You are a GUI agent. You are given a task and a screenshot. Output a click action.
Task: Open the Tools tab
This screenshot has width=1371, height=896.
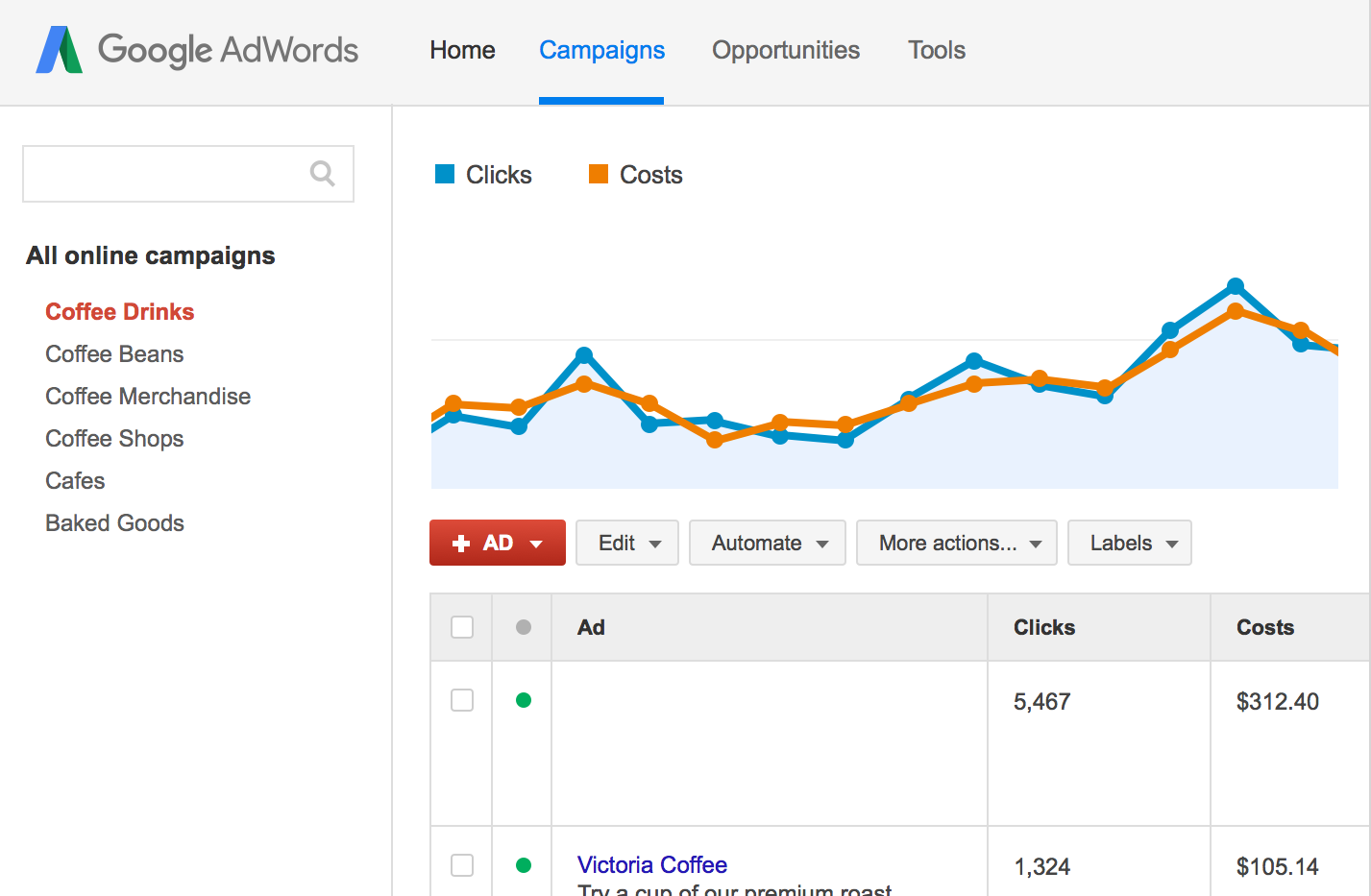[937, 50]
